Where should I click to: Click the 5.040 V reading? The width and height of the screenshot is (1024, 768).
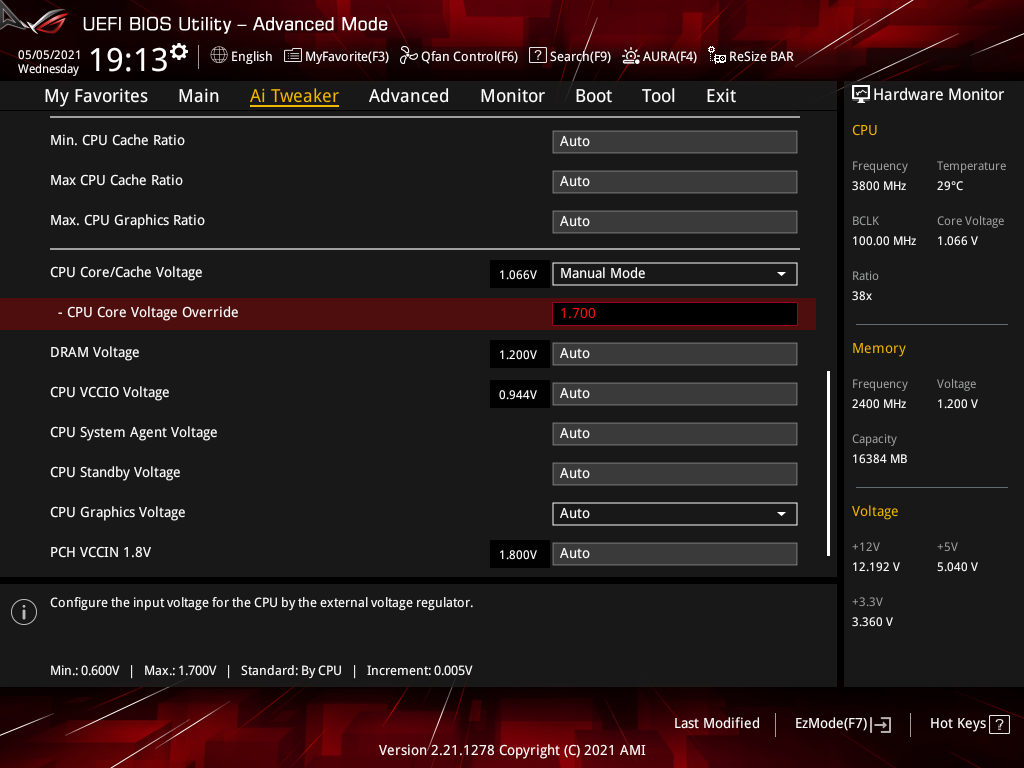(x=957, y=566)
